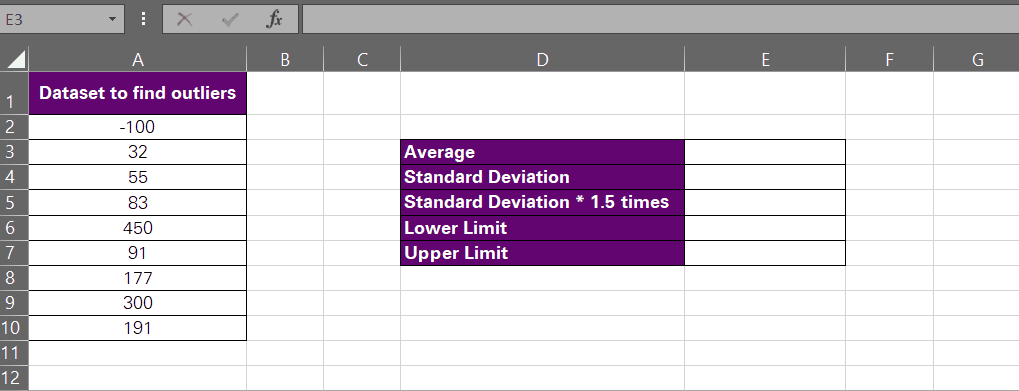Select the cell next to Standard Deviation
The height and width of the screenshot is (391, 1019).
pyautogui.click(x=765, y=177)
